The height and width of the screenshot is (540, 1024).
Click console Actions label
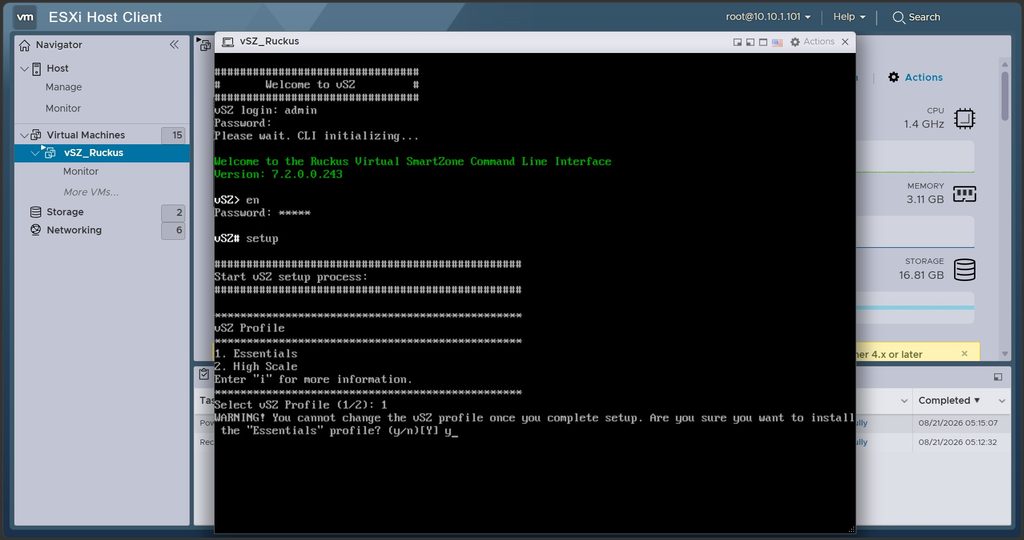point(819,42)
